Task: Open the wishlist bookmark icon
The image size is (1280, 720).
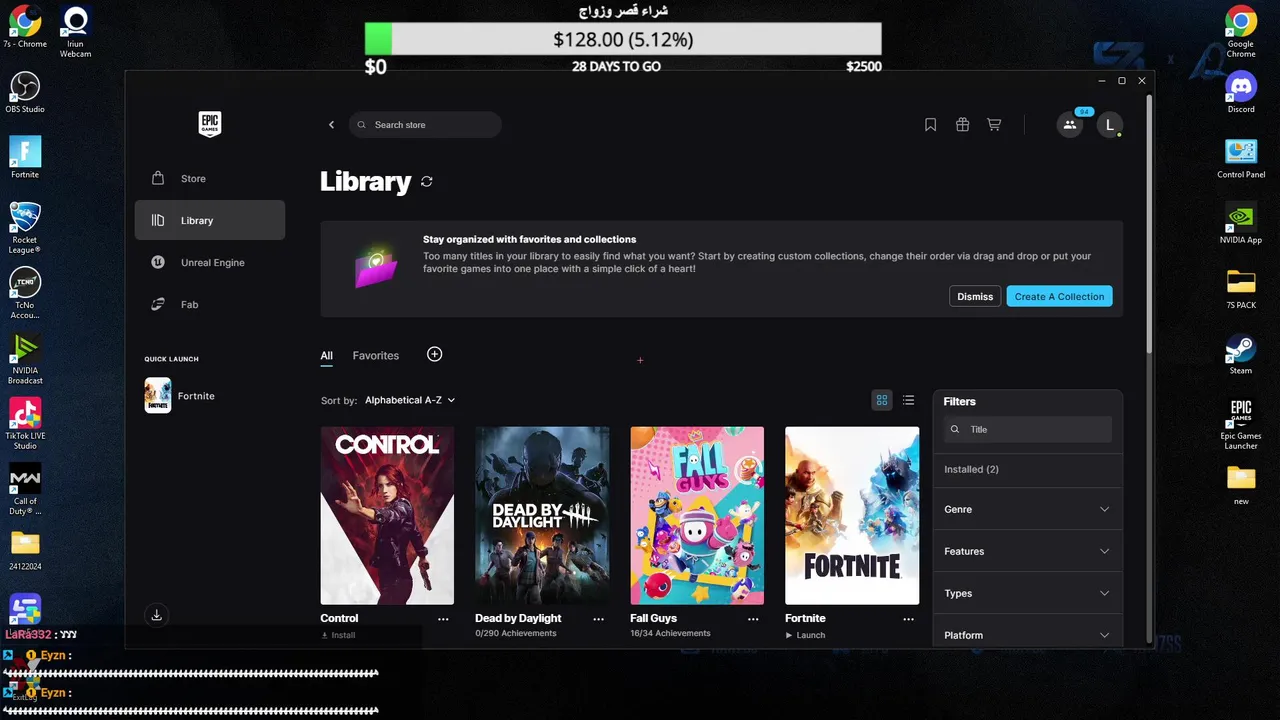Action: coord(930,125)
